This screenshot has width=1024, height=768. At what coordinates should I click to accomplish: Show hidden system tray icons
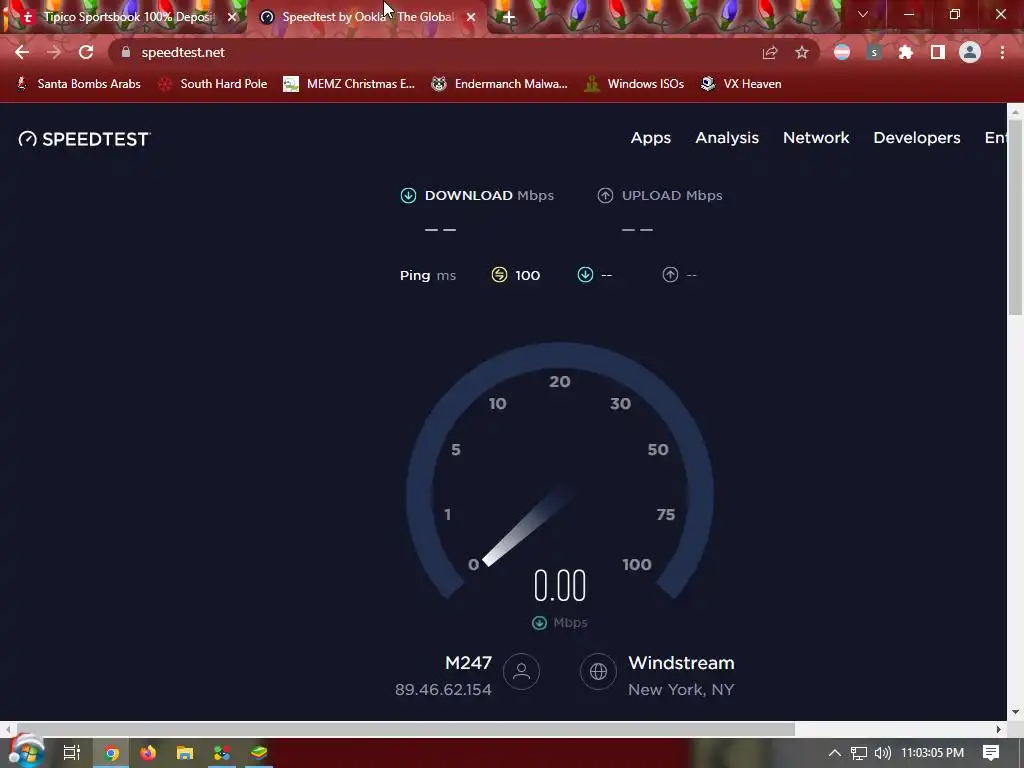(834, 753)
